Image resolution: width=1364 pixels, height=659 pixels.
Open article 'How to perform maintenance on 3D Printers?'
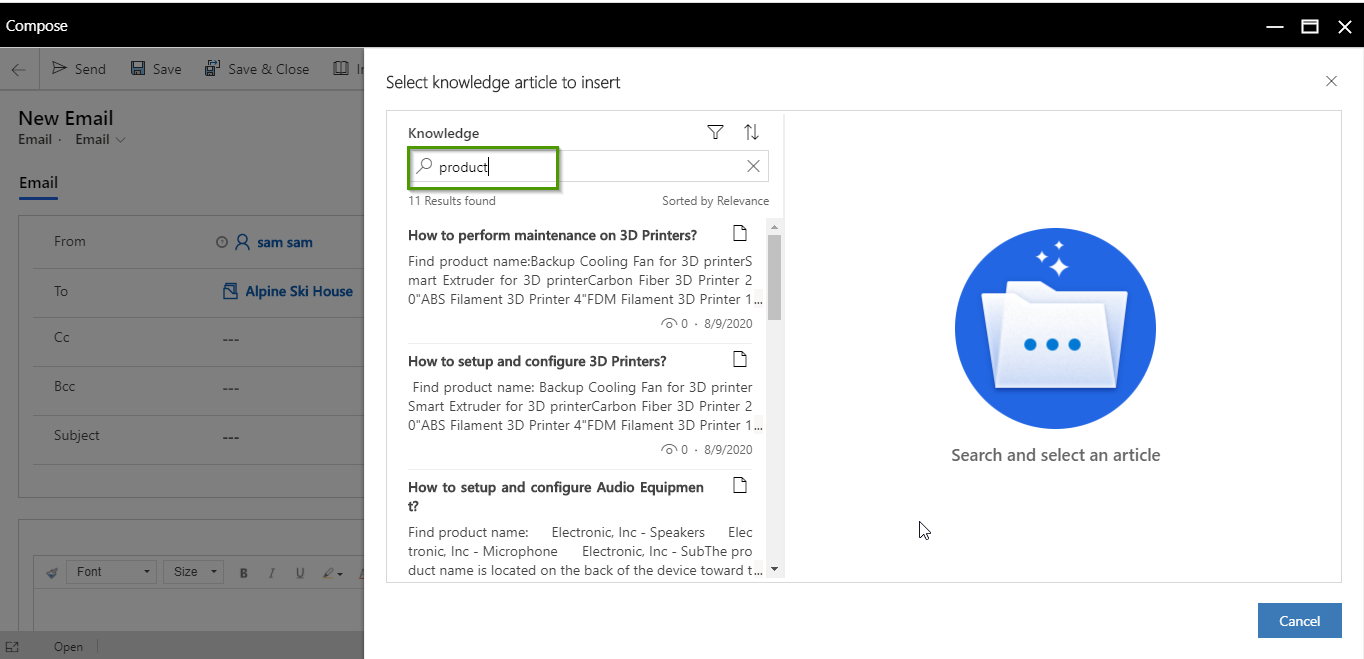coord(552,235)
